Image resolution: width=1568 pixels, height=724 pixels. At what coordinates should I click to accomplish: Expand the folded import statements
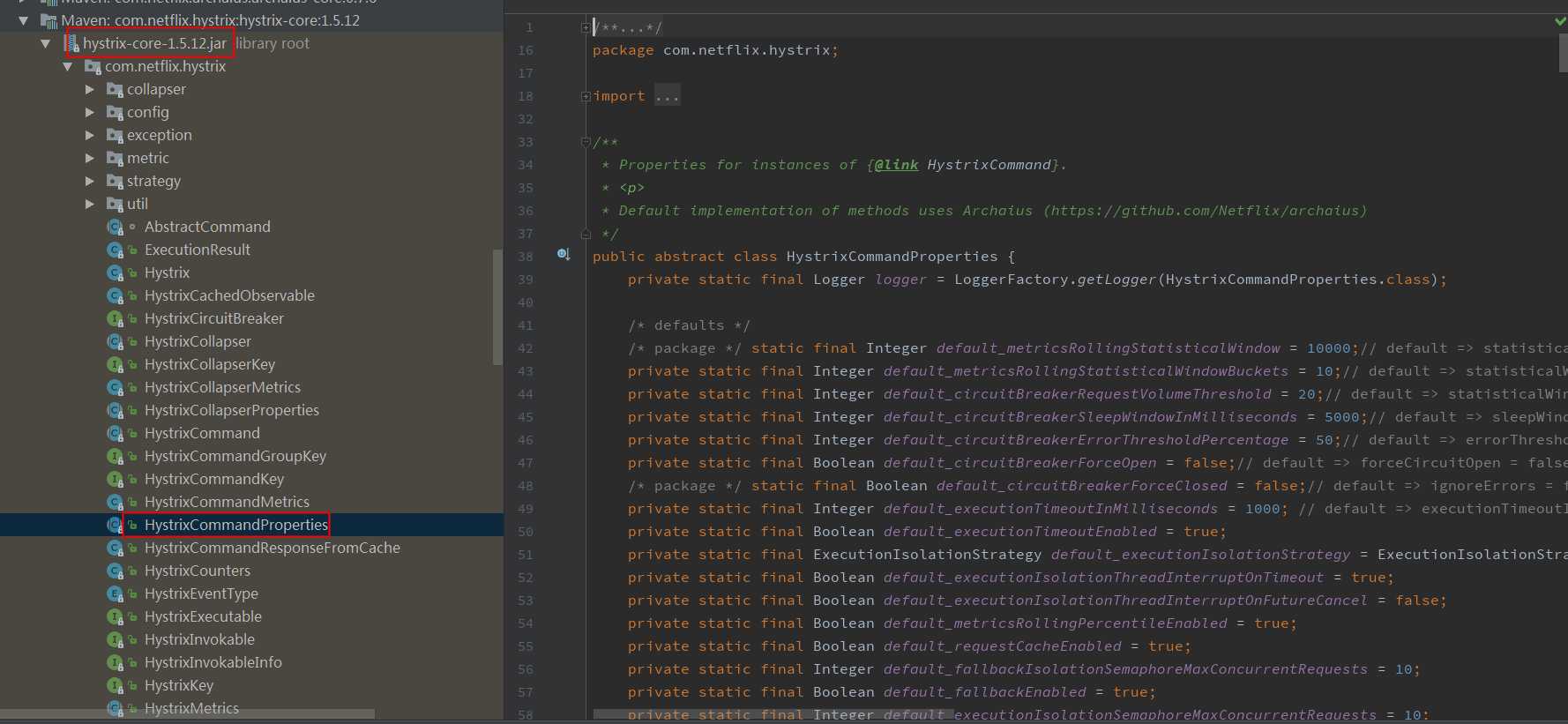586,96
